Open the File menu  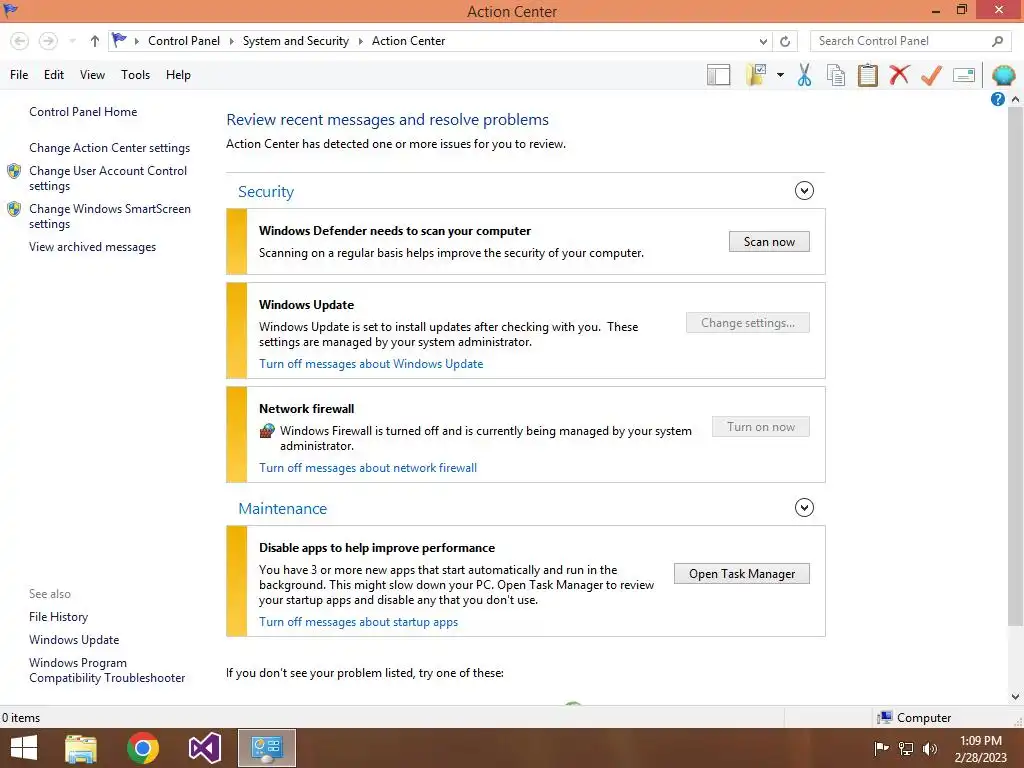(x=19, y=75)
